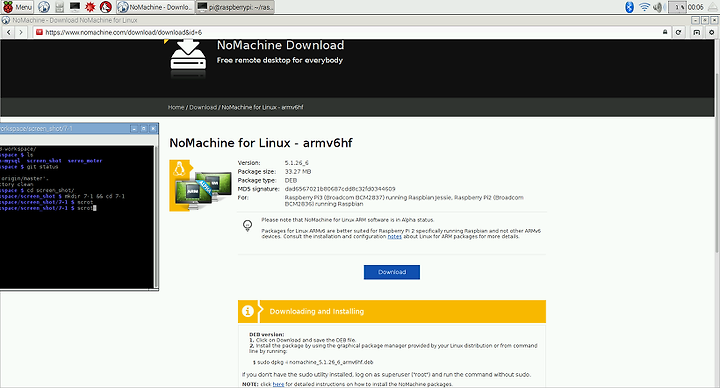Click the browser address bar URL
Image resolution: width=720 pixels, height=388 pixels.
pyautogui.click(x=124, y=32)
